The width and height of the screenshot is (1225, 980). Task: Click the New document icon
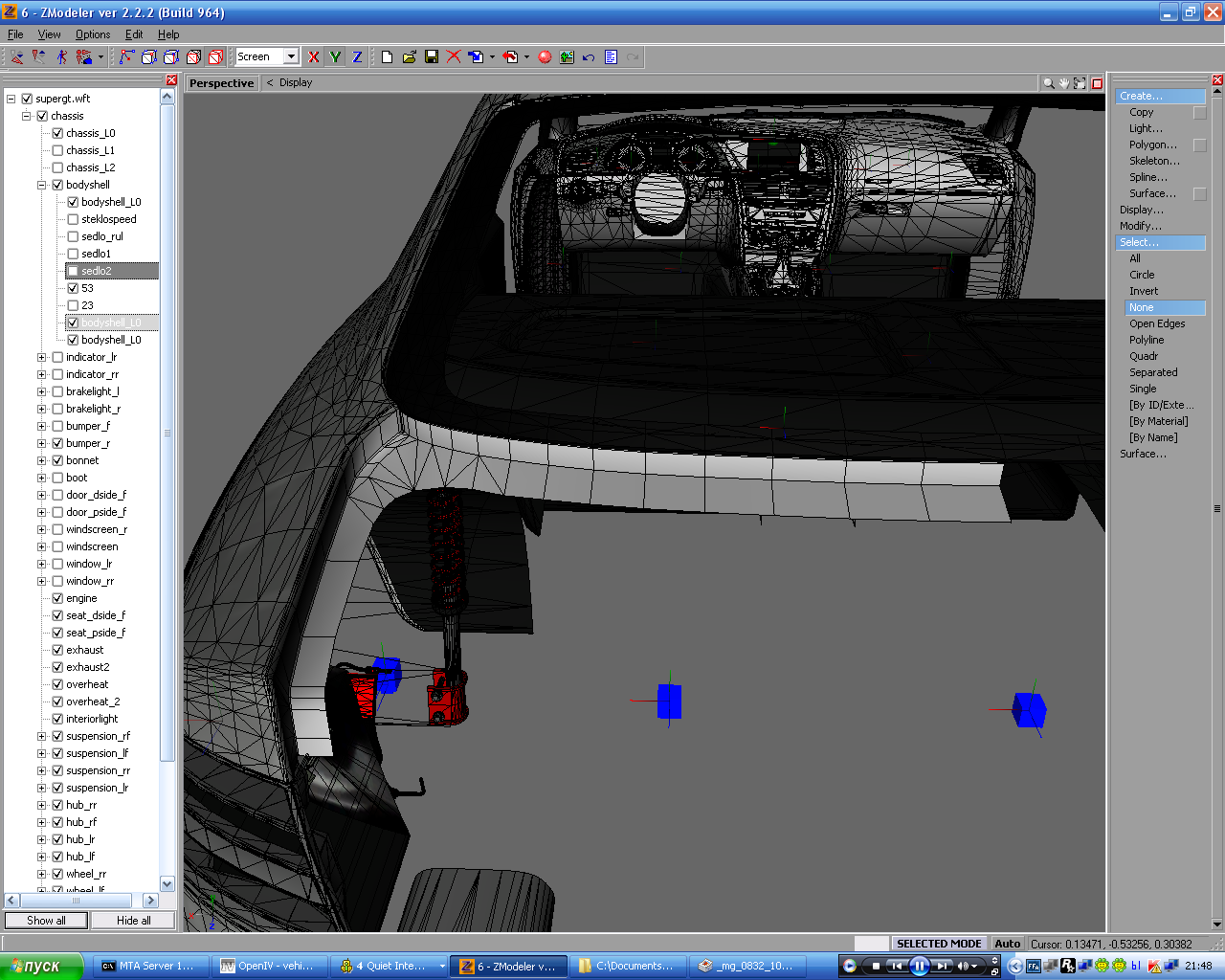(387, 57)
